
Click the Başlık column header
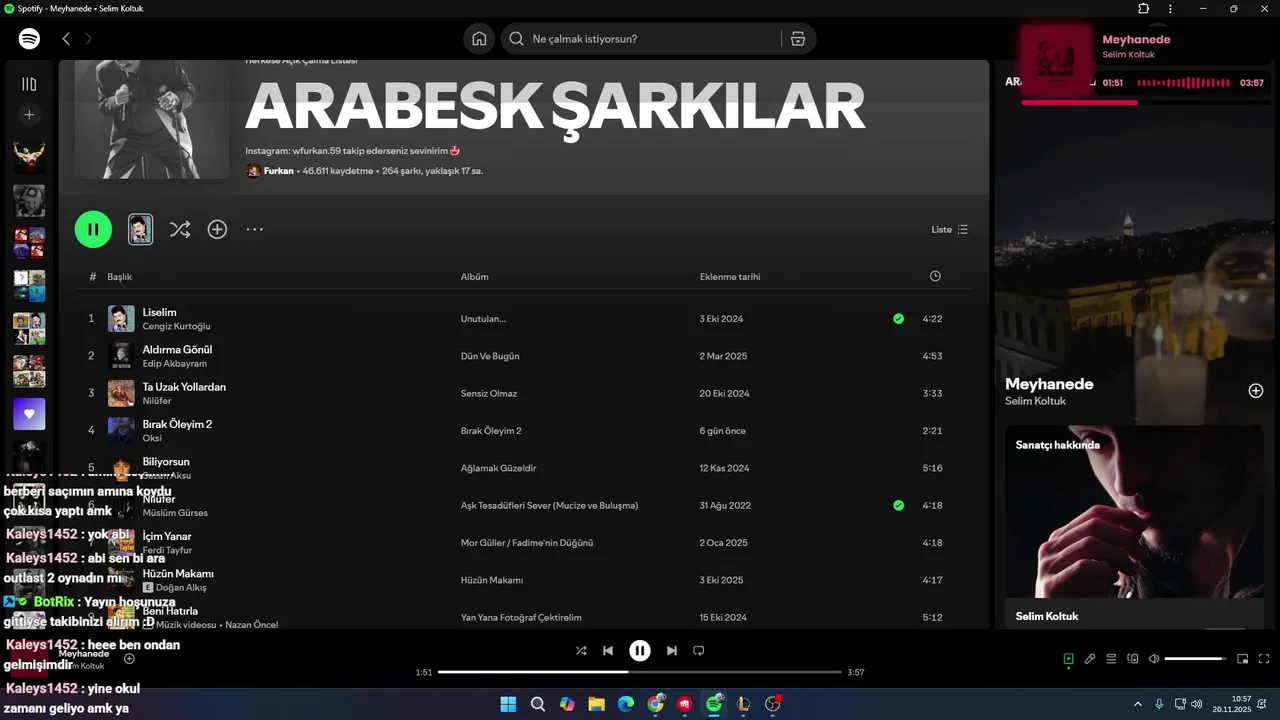120,277
